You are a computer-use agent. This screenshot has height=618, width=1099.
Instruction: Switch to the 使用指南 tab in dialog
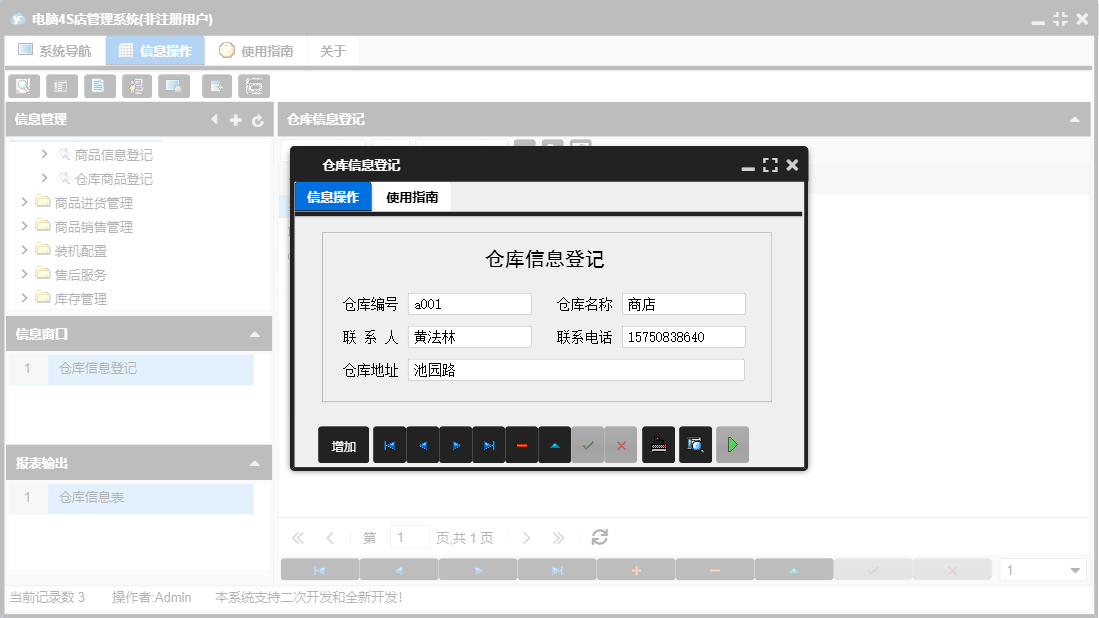coord(411,196)
